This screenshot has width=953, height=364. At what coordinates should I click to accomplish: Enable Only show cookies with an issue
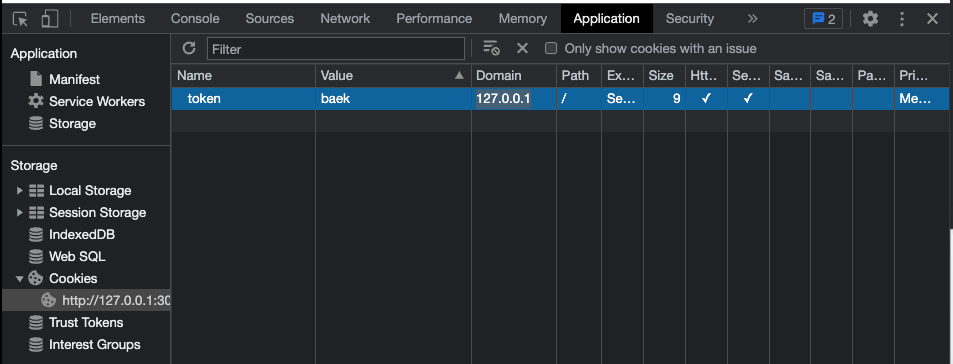click(551, 49)
